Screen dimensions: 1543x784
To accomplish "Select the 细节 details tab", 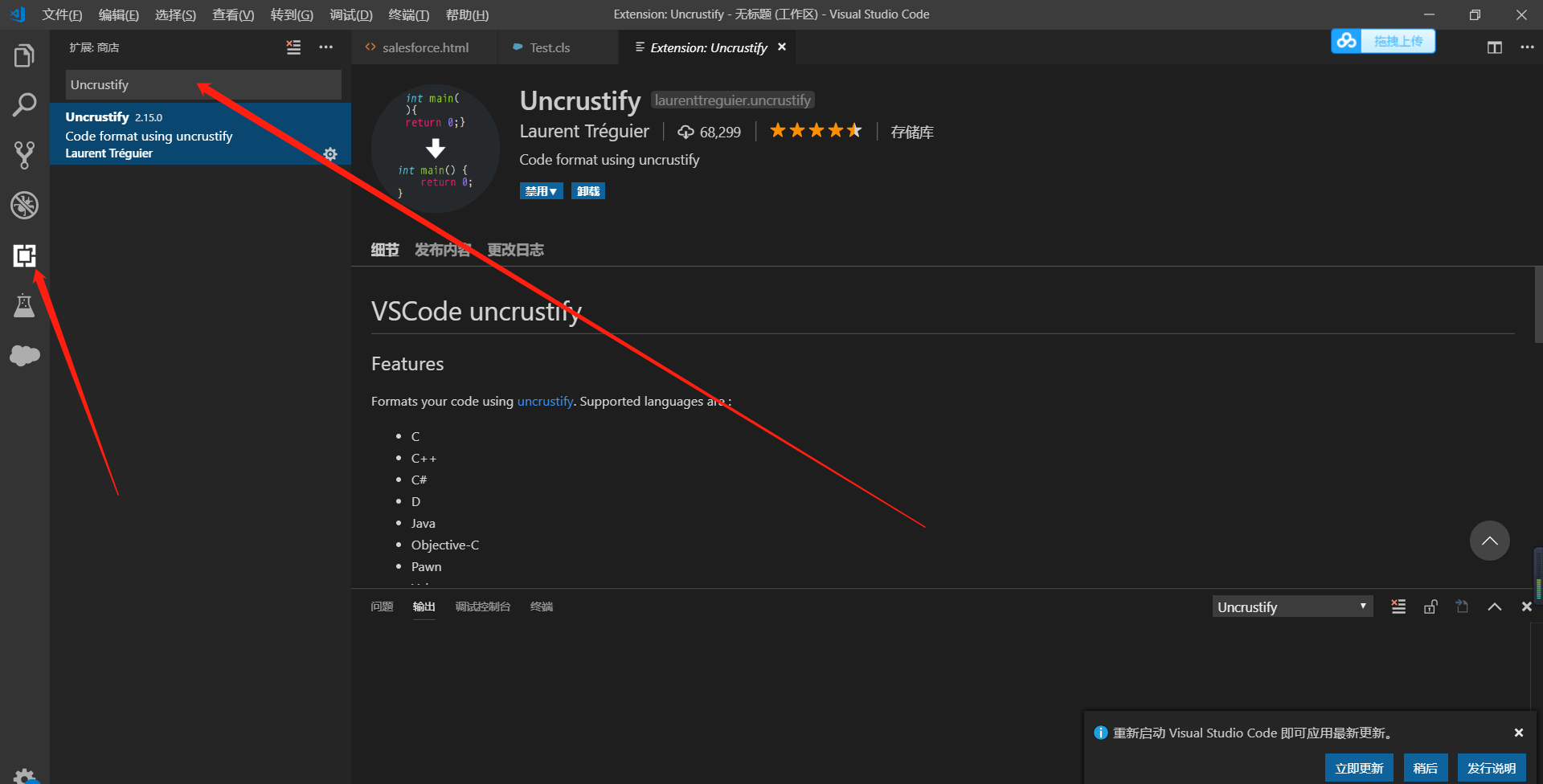I will point(385,250).
